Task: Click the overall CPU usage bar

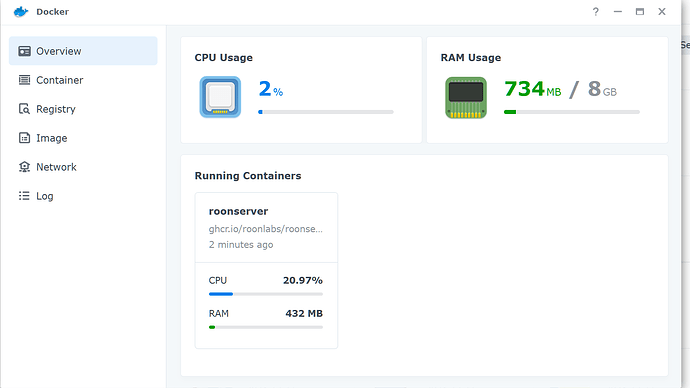Action: point(326,112)
